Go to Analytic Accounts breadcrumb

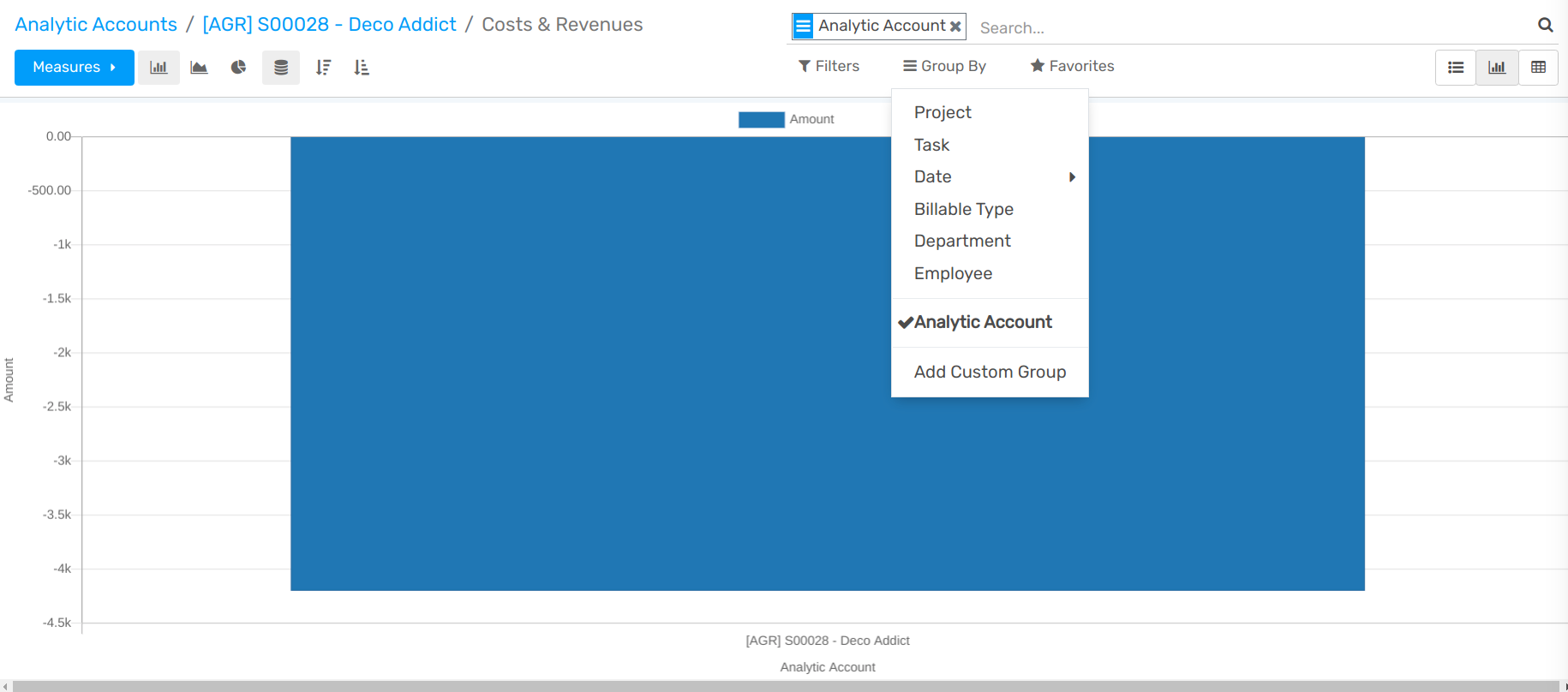tap(96, 24)
